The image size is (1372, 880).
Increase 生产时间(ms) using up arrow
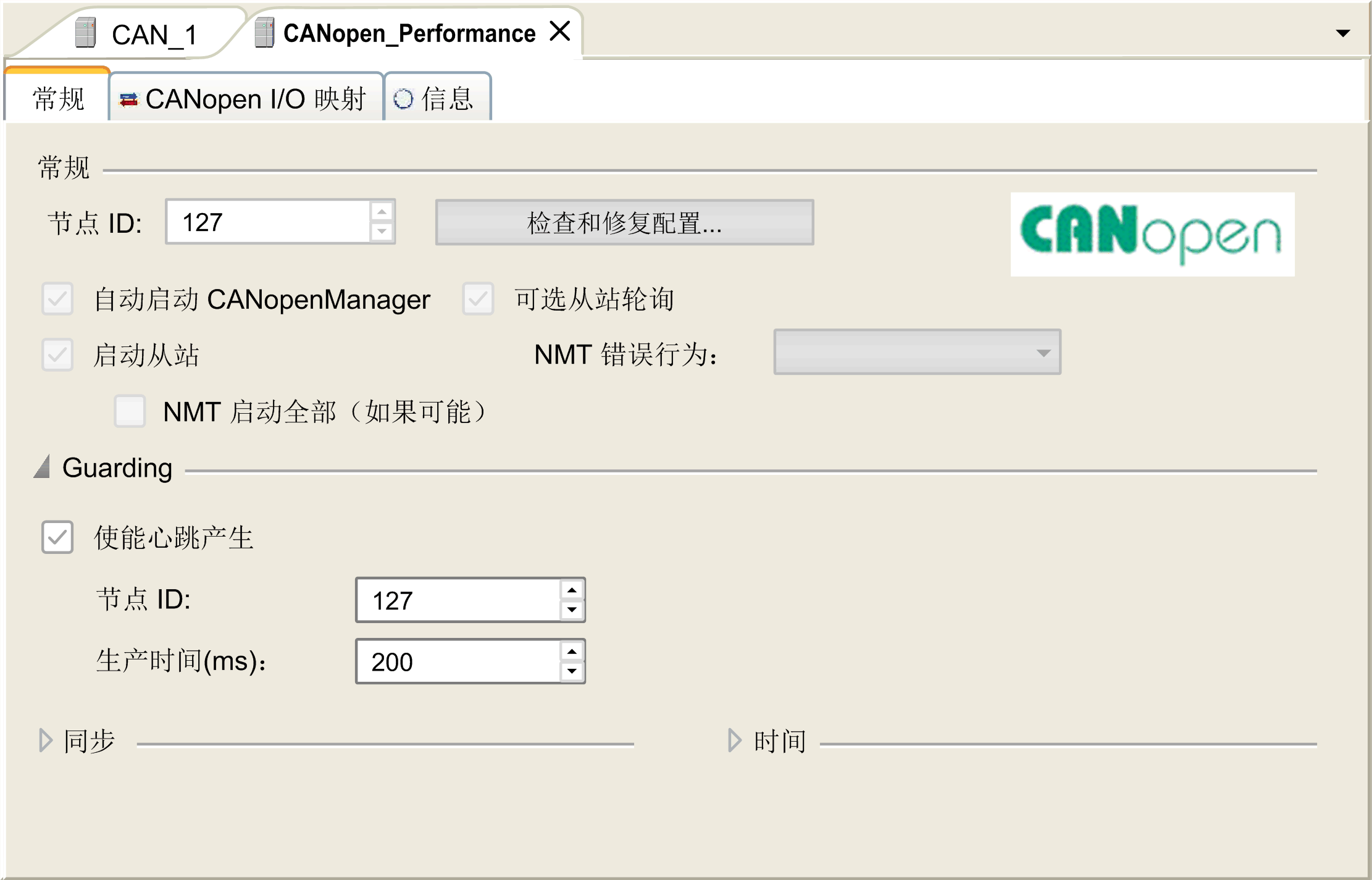572,652
